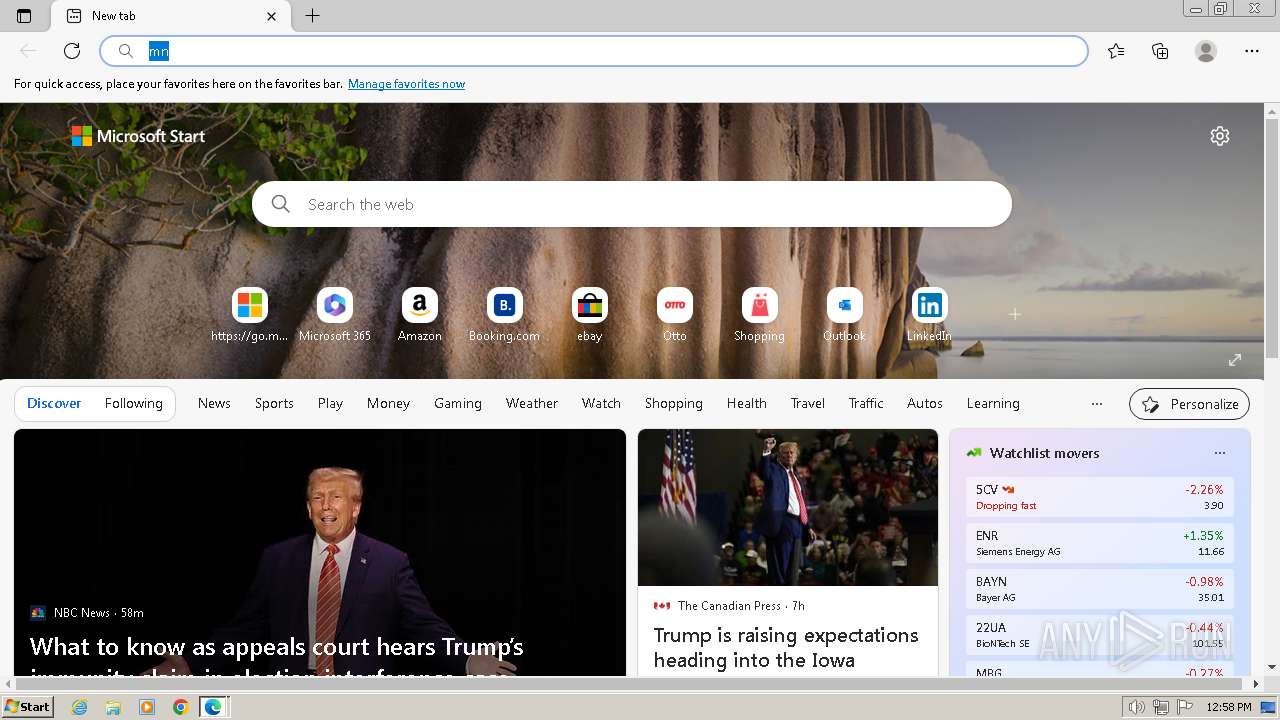This screenshot has width=1280, height=720.
Task: Close the New tab
Action: coord(272,16)
